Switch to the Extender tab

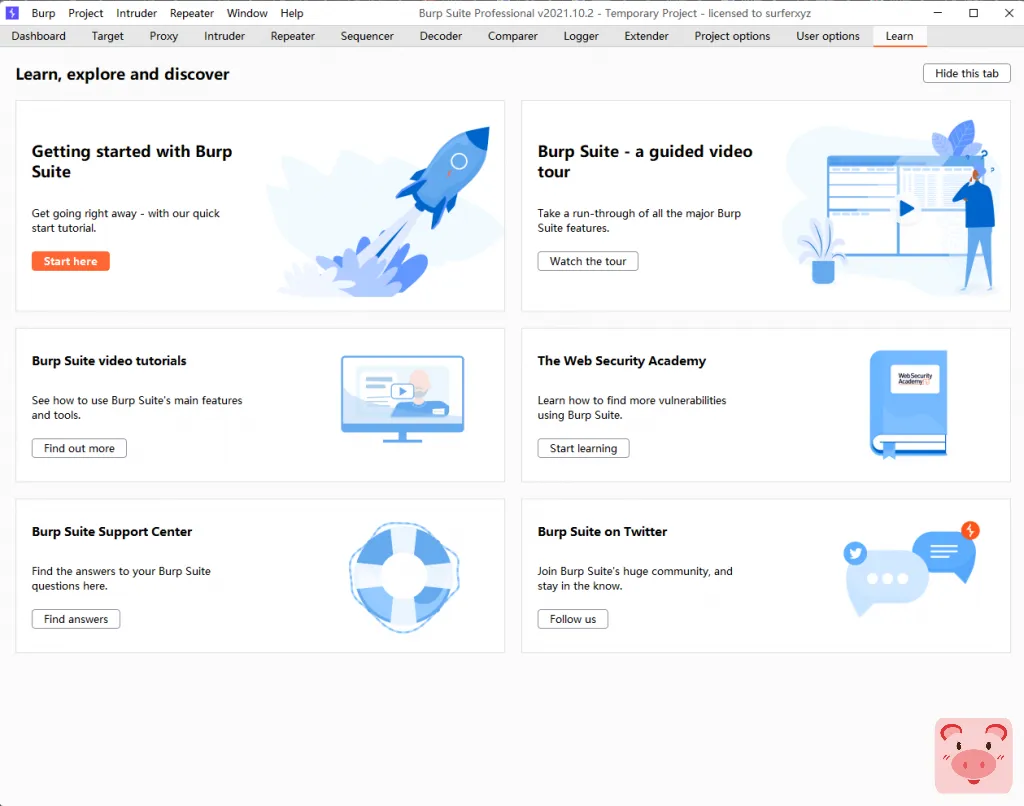[x=647, y=36]
